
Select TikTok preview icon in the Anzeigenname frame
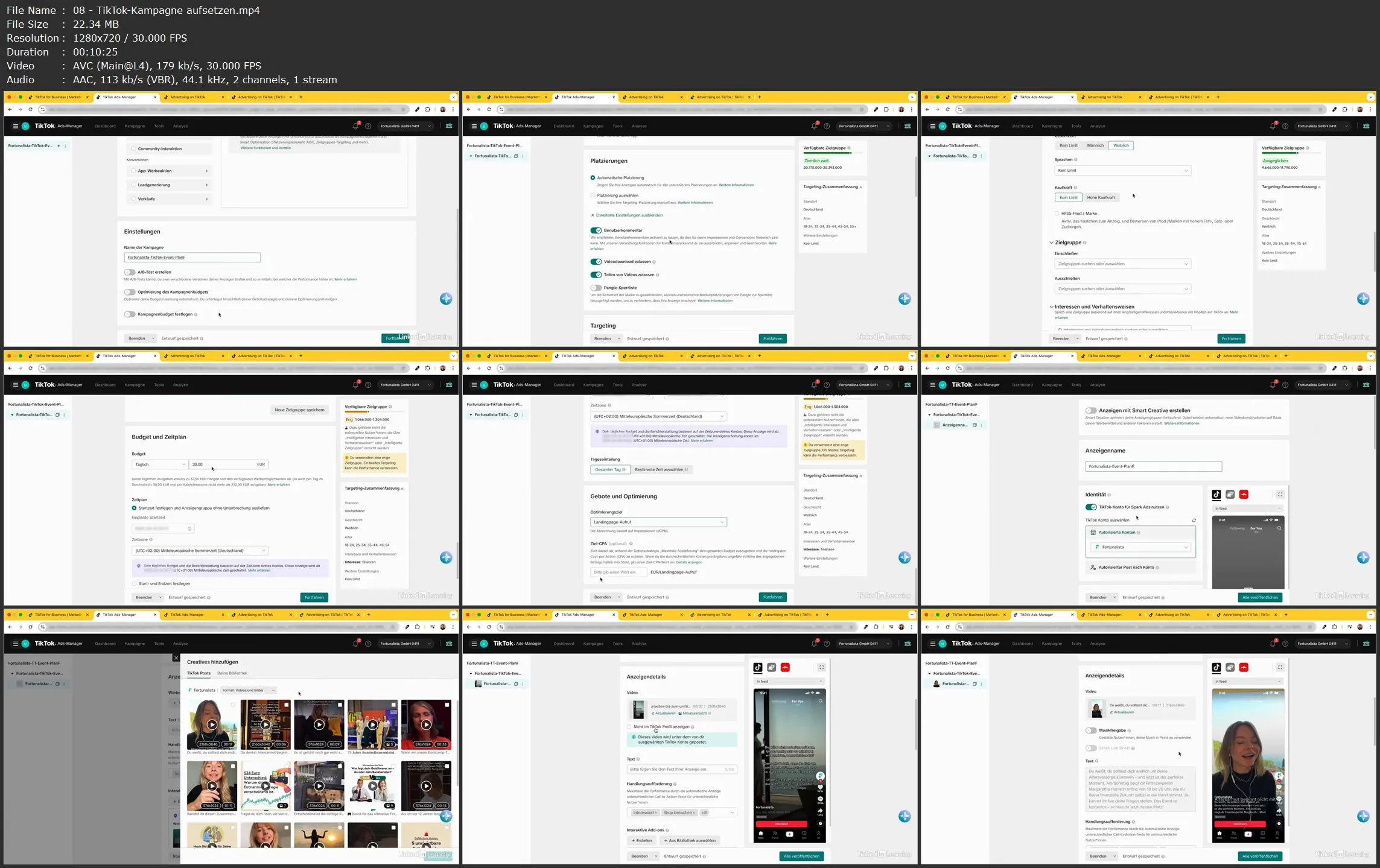click(x=1216, y=495)
